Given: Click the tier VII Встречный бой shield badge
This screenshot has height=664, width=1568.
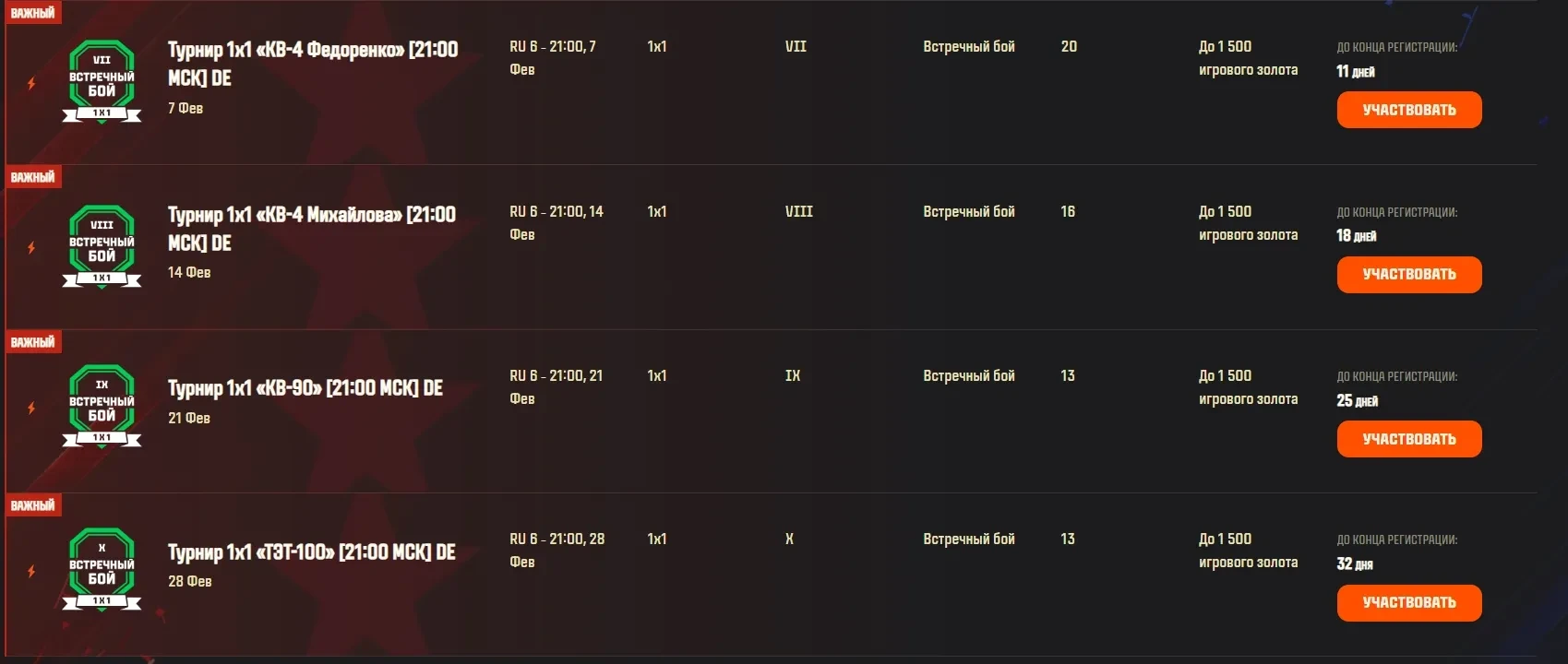Looking at the screenshot, I should pos(102,82).
